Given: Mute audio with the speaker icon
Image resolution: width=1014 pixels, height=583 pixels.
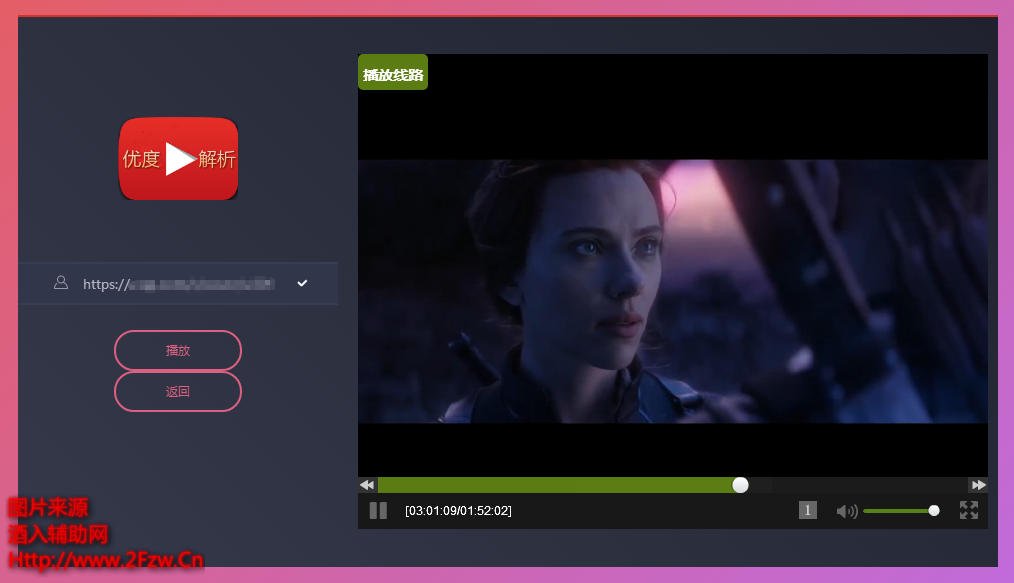Looking at the screenshot, I should point(847,511).
